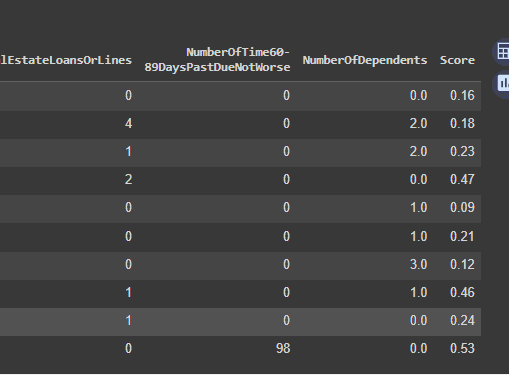Select Score value 0.16
The height and width of the screenshot is (375, 509).
click(462, 96)
